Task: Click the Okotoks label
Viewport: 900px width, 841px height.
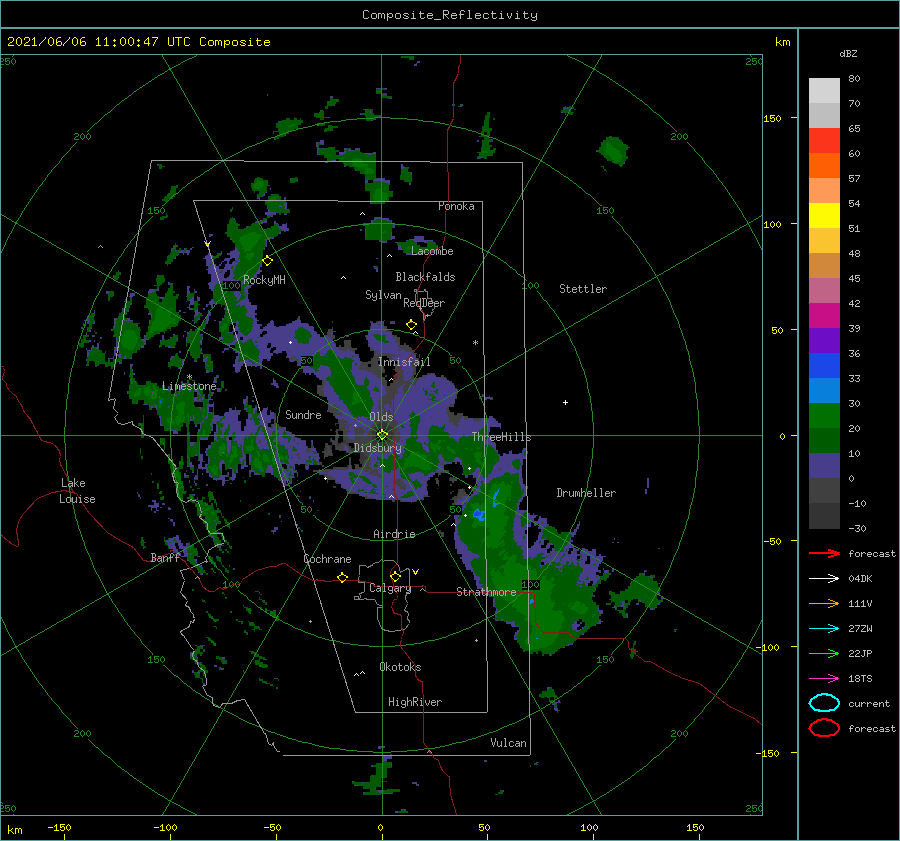Action: click(x=400, y=667)
